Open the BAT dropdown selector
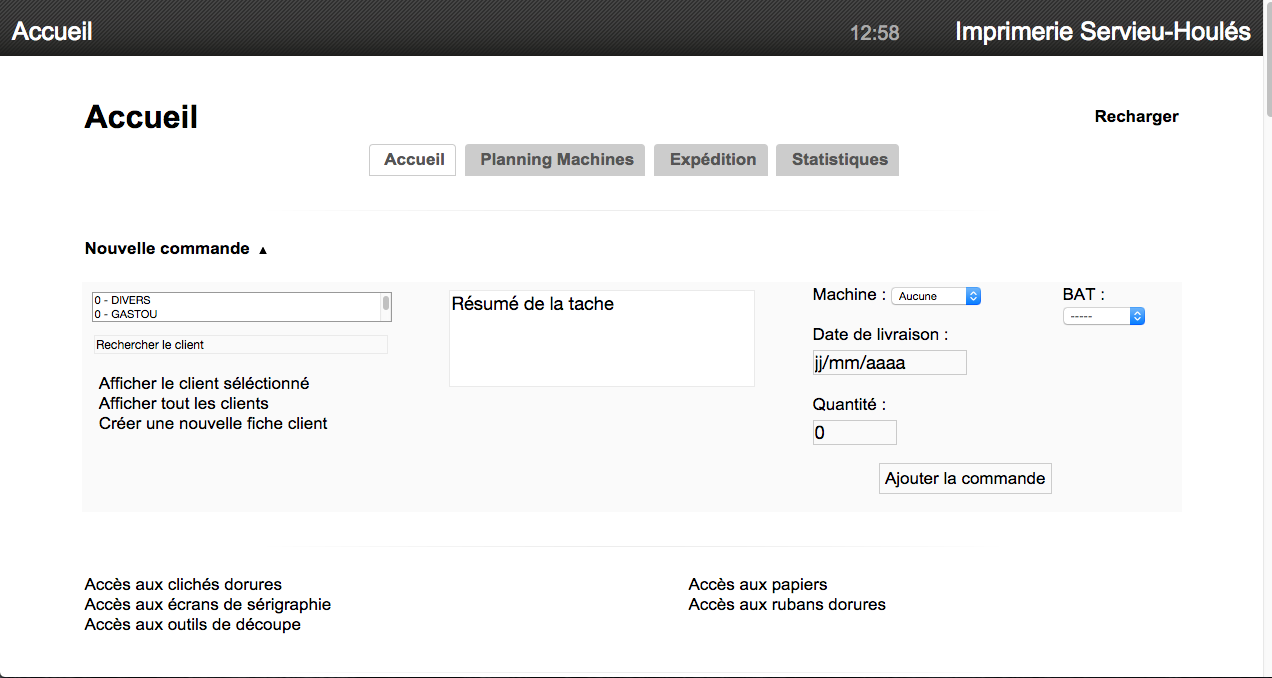1272x678 pixels. (1103, 316)
